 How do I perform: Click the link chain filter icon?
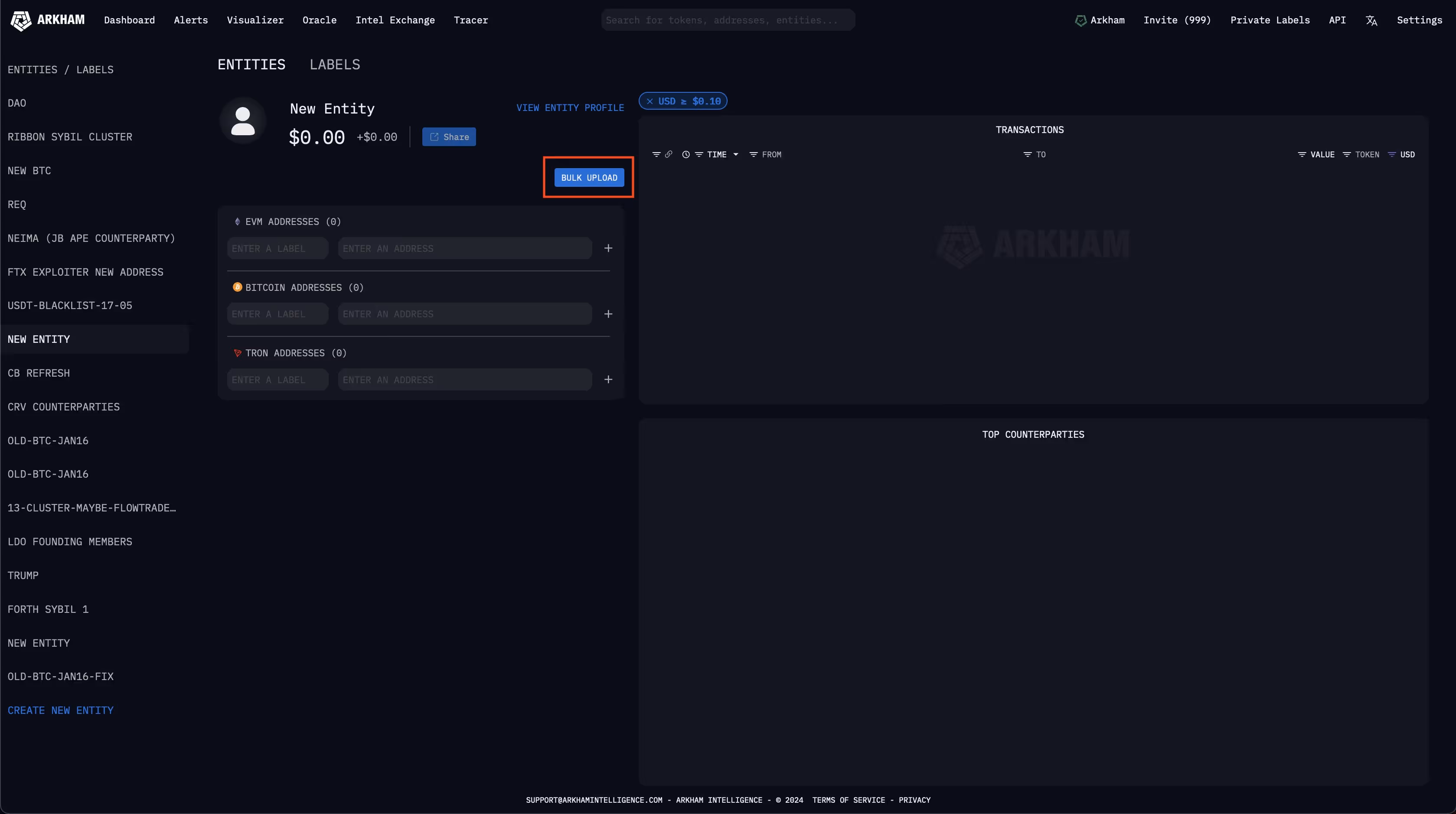669,154
